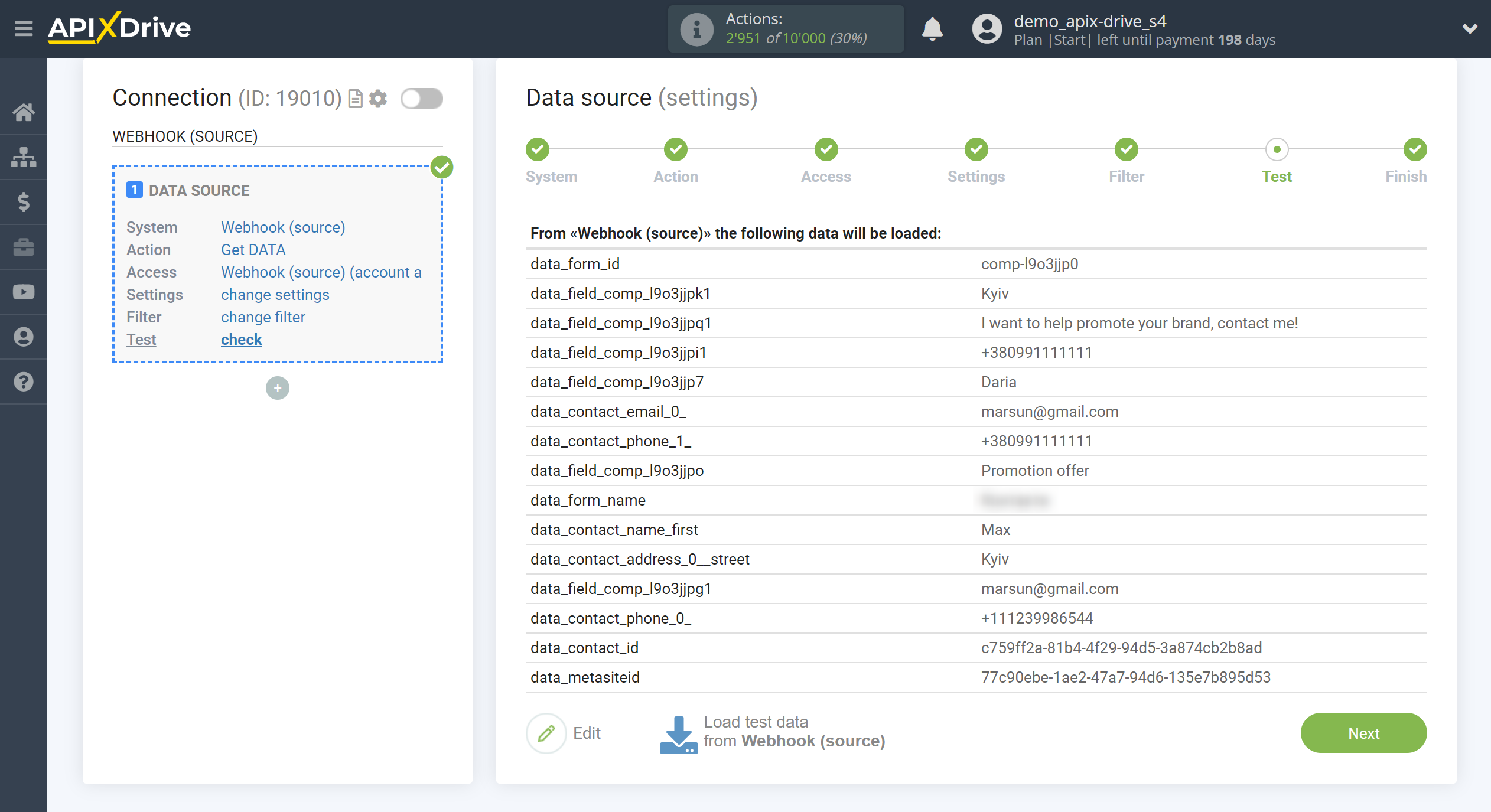Click the data source completed checkmark badge
Viewport: 1491px width, 812px height.
(x=442, y=167)
